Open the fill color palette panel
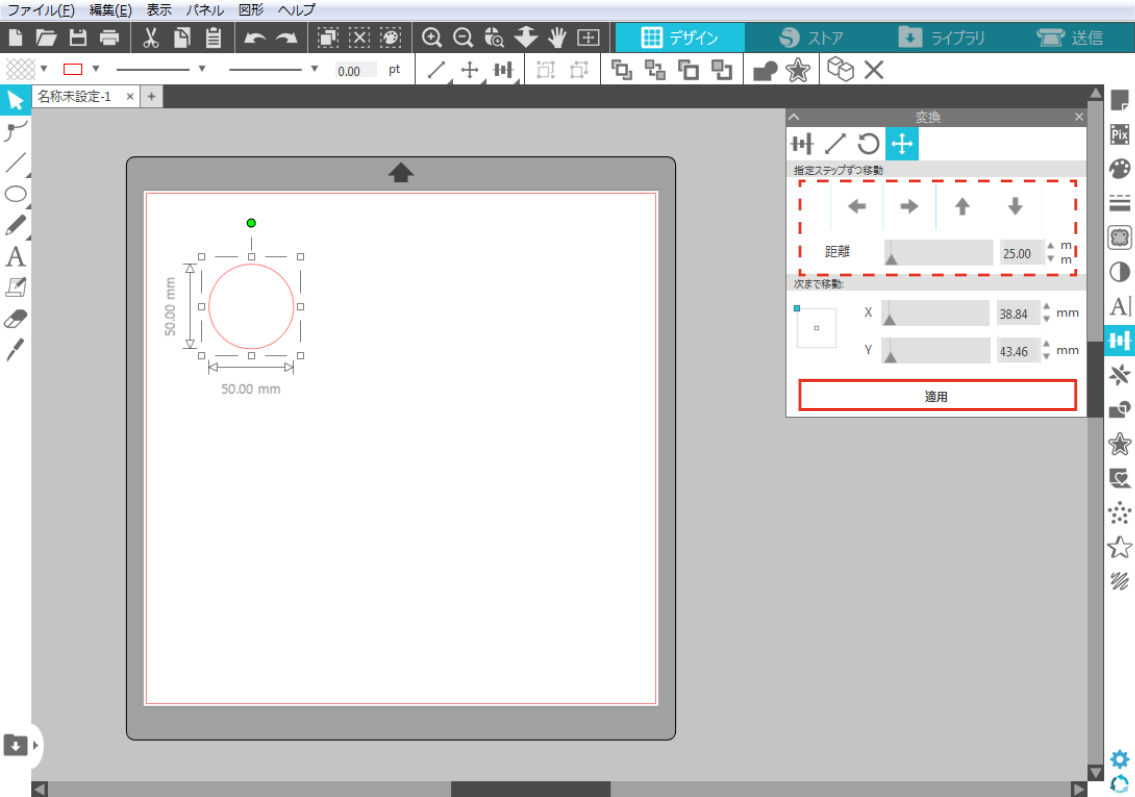 click(1120, 169)
